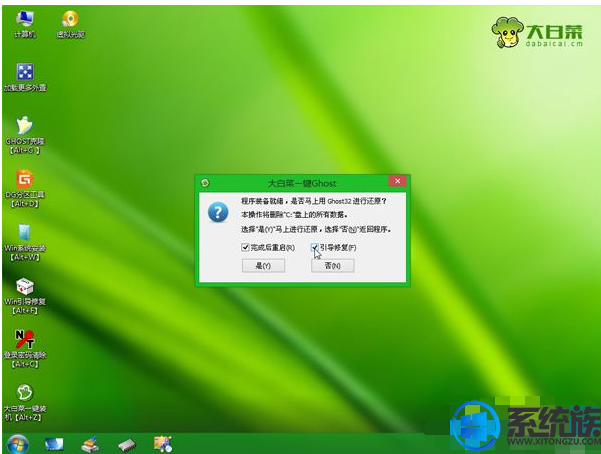Close the 大白菜一键Ghost dialog

click(397, 181)
